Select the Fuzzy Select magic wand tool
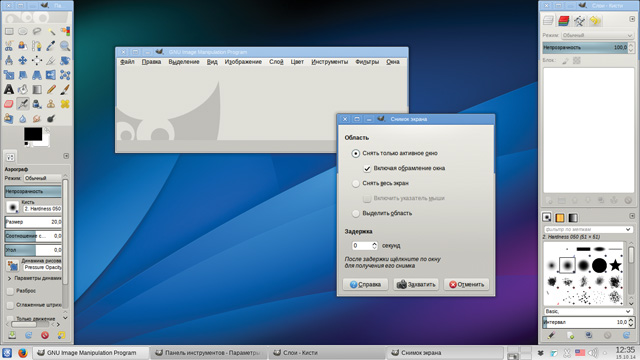The width and height of the screenshot is (640, 360). pyautogui.click(x=51, y=31)
